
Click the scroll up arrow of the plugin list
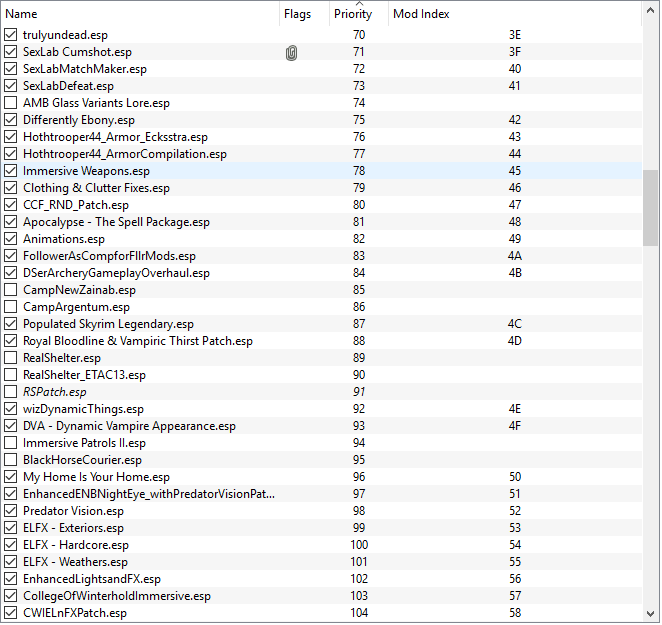pyautogui.click(x=651, y=11)
